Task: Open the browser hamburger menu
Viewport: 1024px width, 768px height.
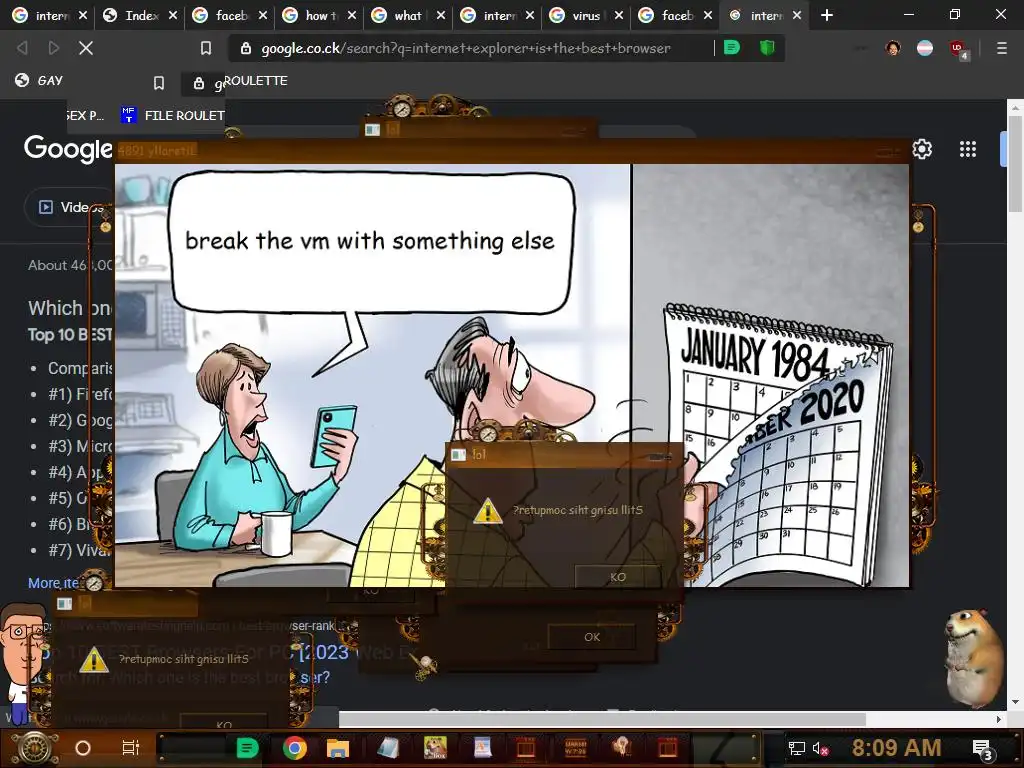Action: (1002, 48)
